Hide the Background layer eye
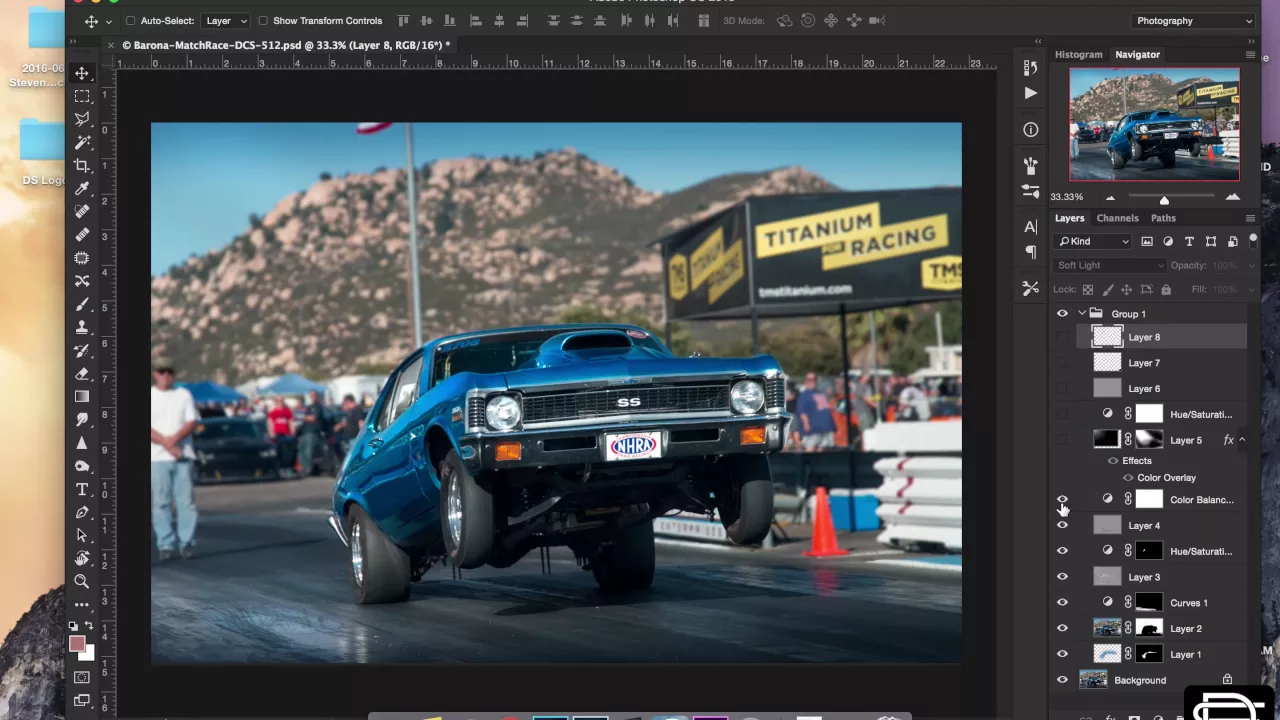Image resolution: width=1280 pixels, height=720 pixels. click(1062, 680)
